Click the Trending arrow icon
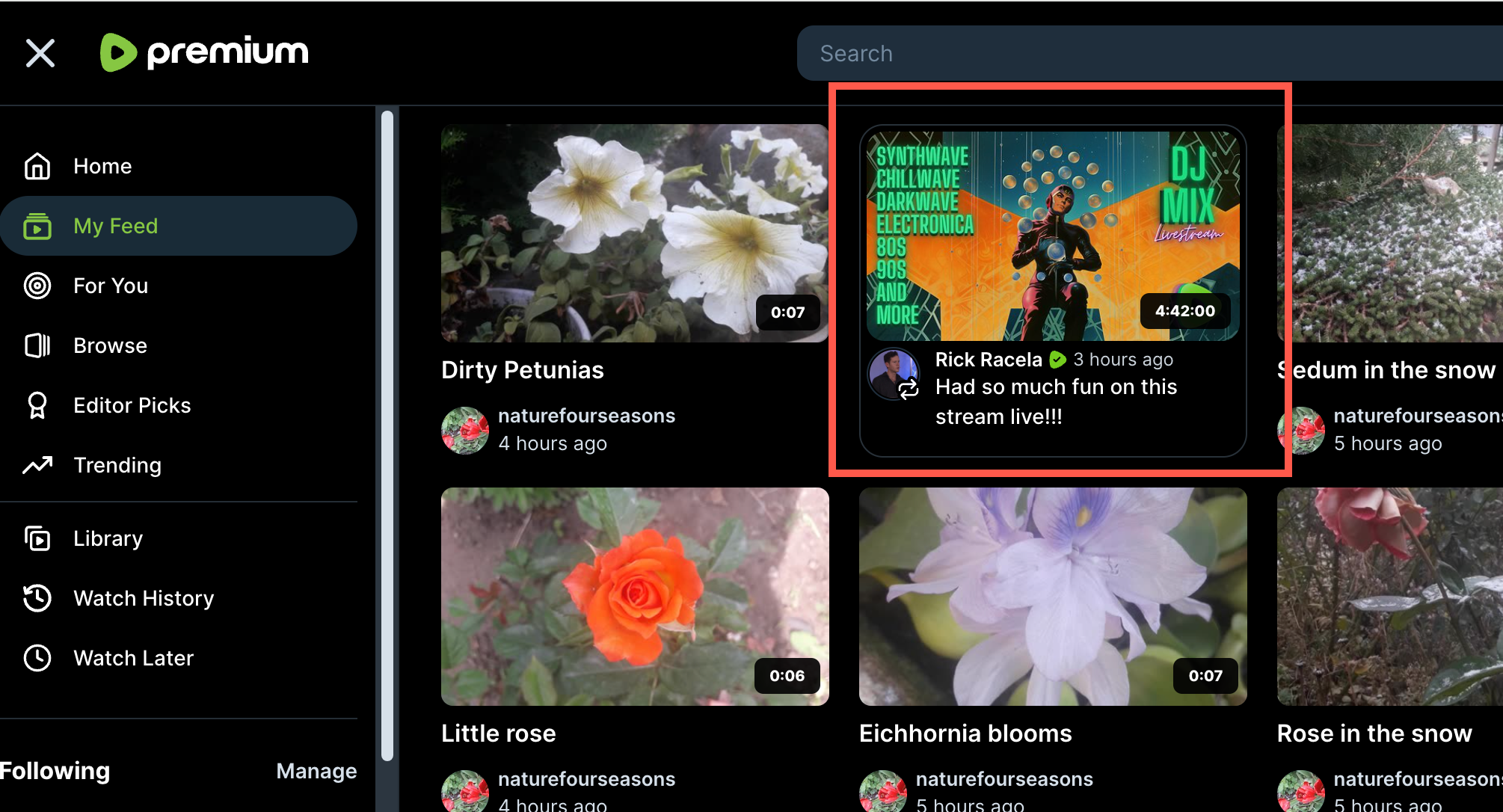The width and height of the screenshot is (1503, 812). [x=37, y=465]
